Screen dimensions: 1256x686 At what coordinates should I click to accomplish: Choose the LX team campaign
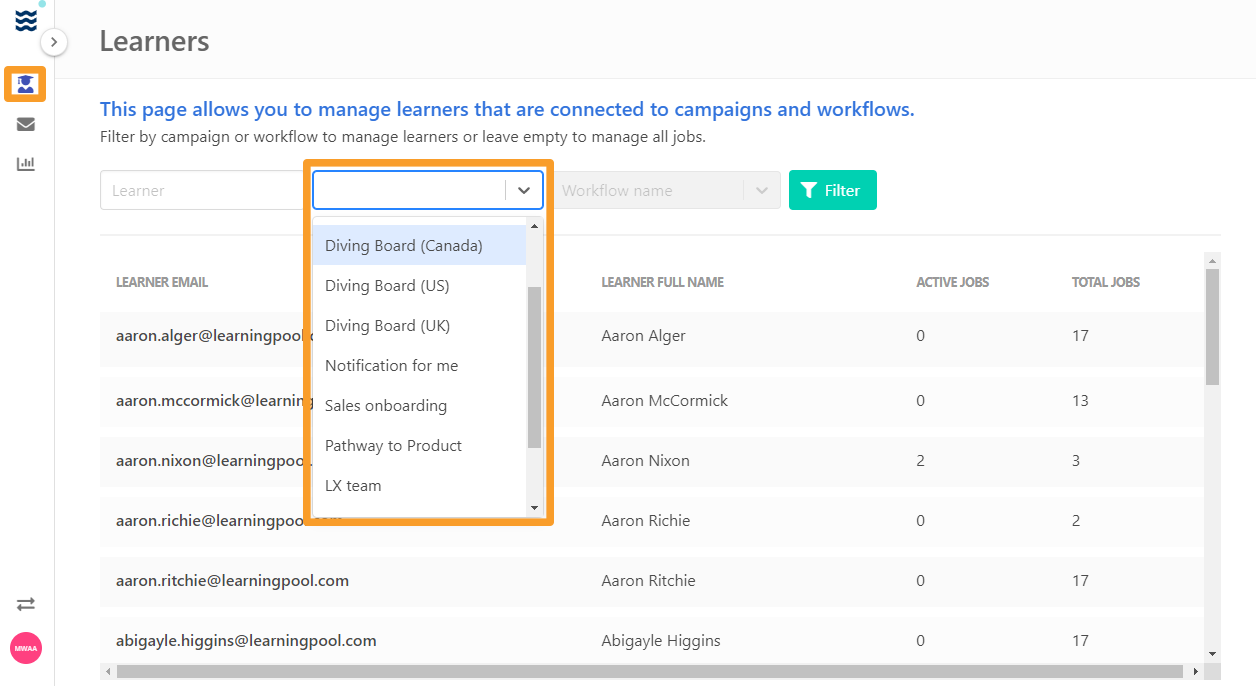(x=353, y=485)
